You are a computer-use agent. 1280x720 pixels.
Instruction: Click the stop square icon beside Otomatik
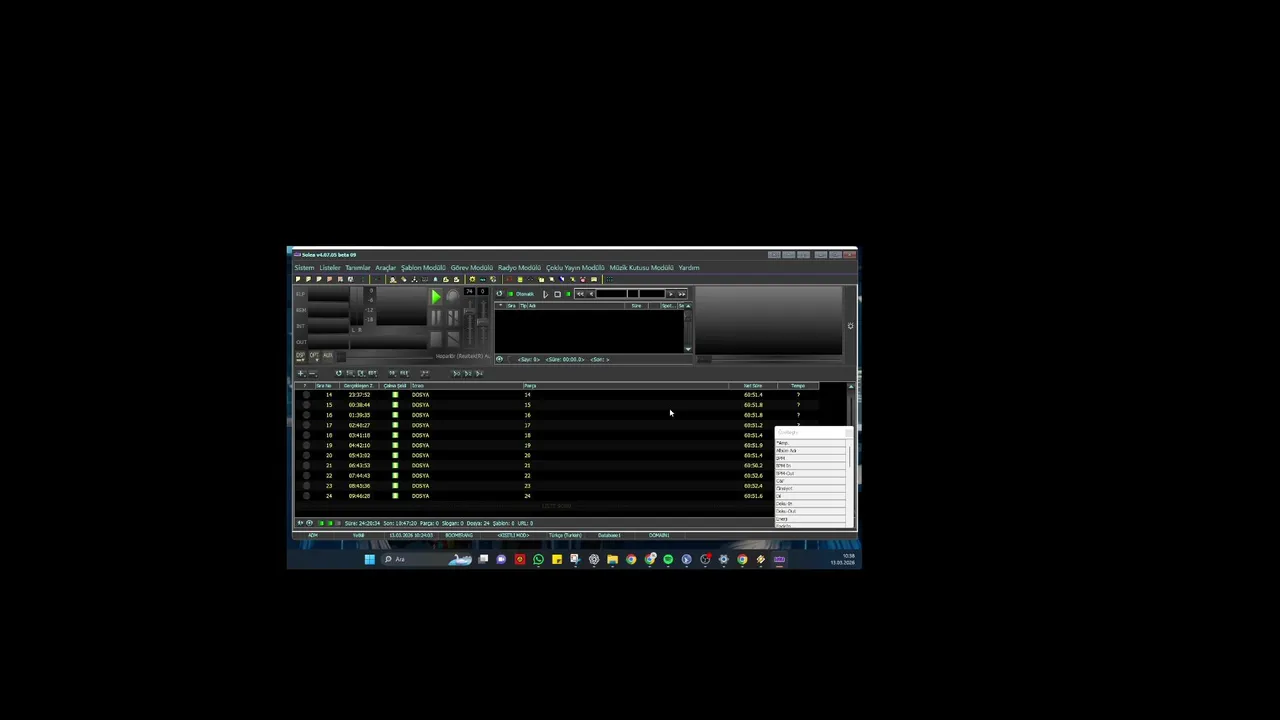click(x=557, y=294)
